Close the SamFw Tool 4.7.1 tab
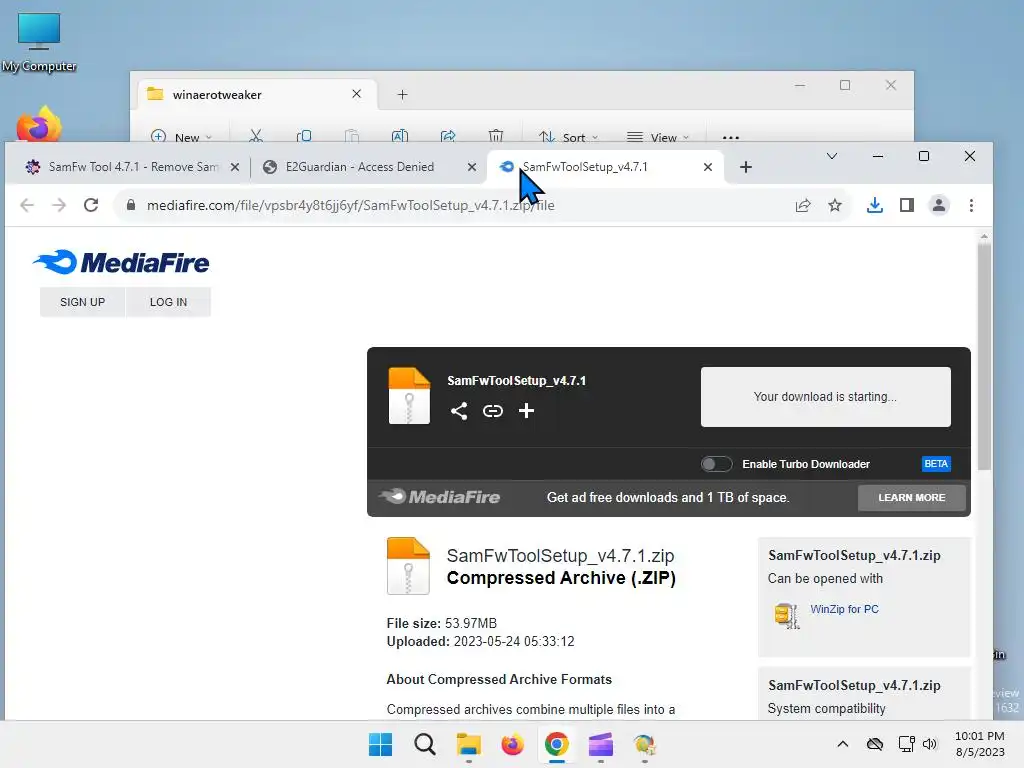This screenshot has height=768, width=1024. [235, 167]
